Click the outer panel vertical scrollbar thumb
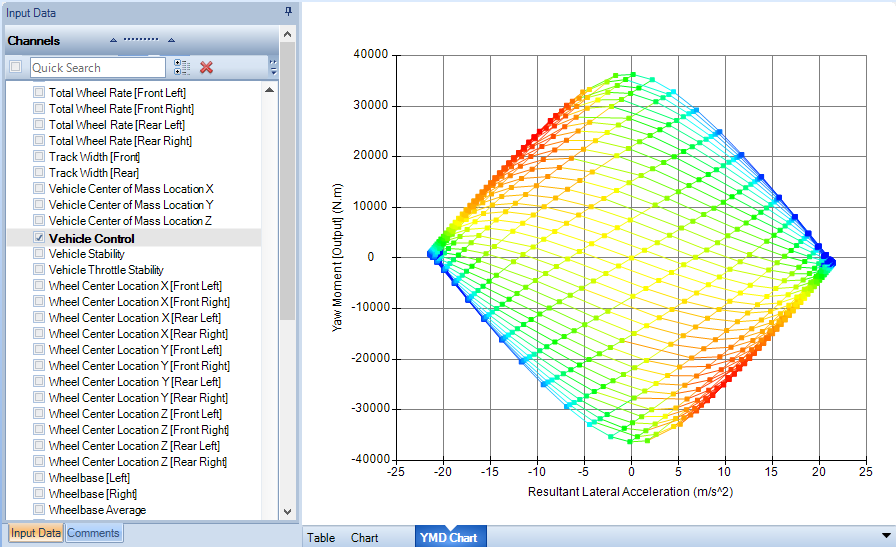 (x=287, y=180)
